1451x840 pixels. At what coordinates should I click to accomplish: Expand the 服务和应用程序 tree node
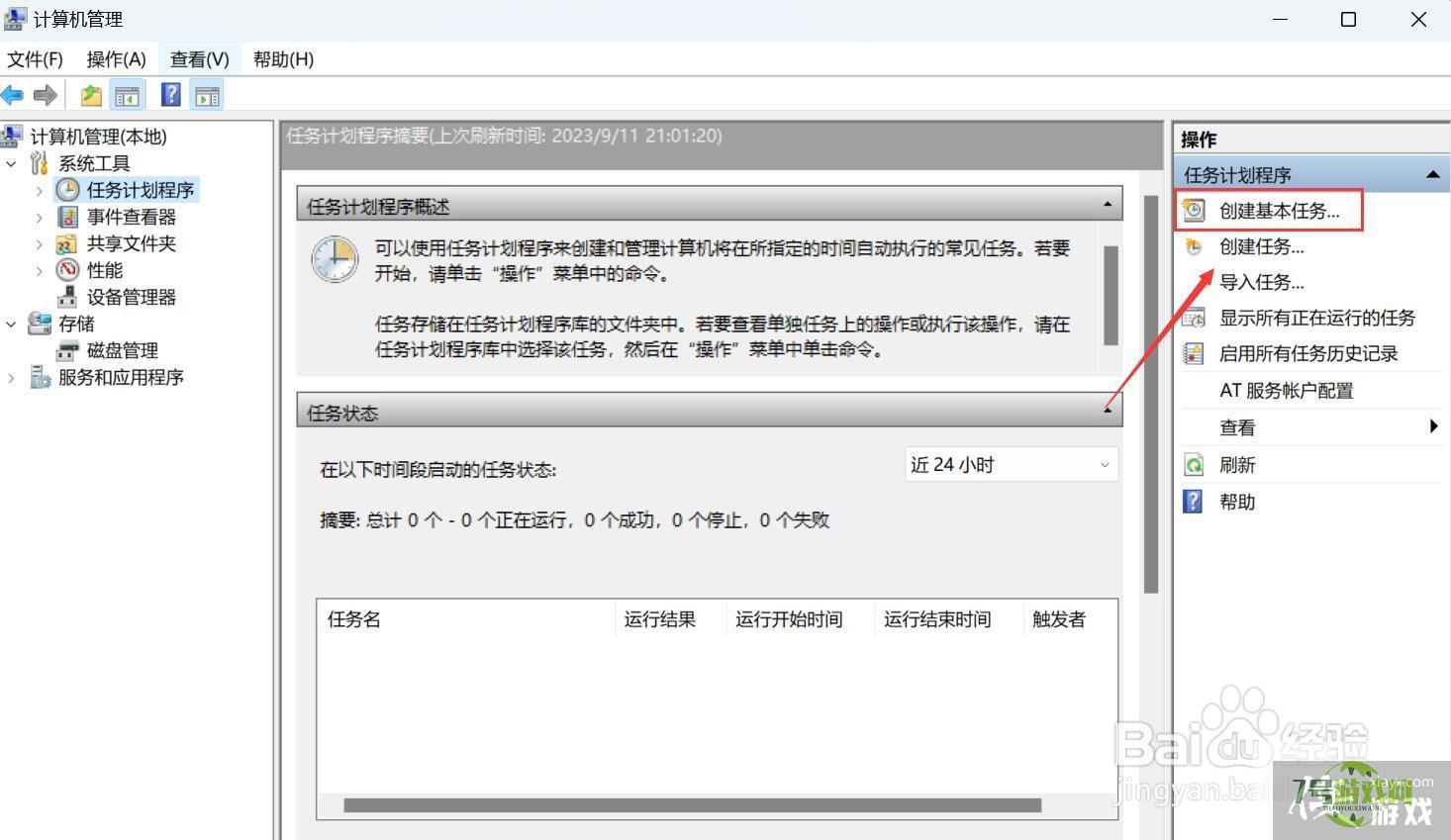tap(12, 377)
